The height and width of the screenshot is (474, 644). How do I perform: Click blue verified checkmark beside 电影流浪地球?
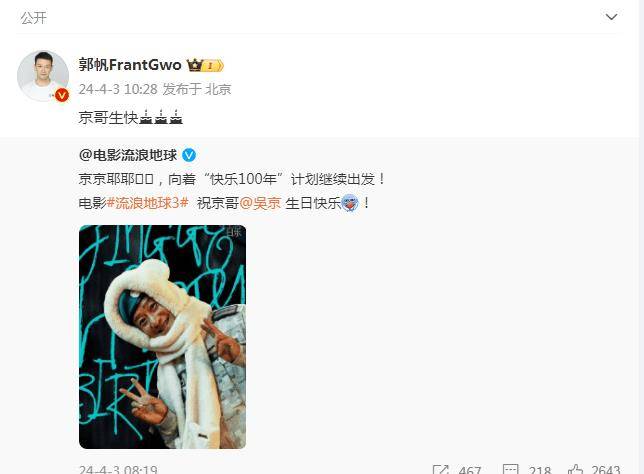coord(189,155)
